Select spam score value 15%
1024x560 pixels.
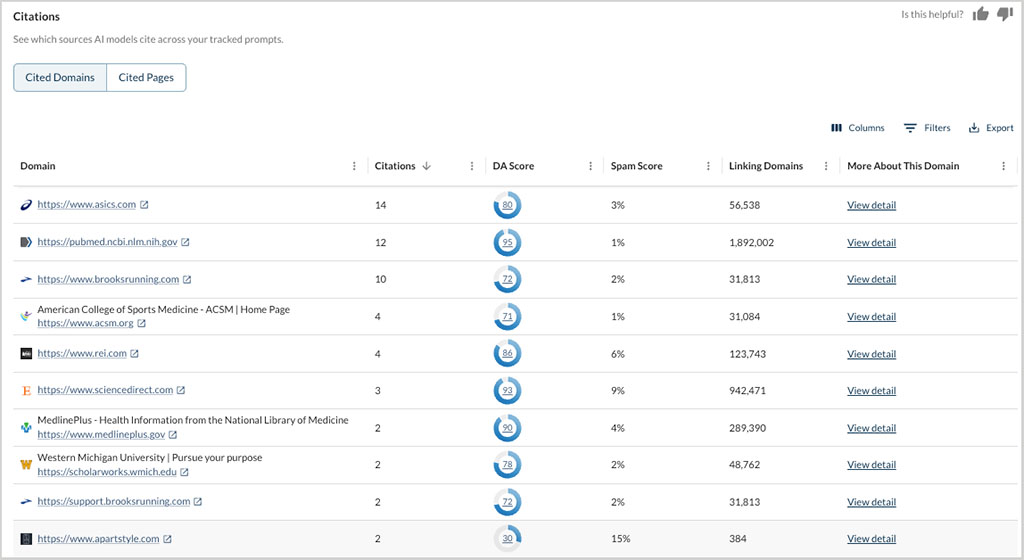pos(620,538)
